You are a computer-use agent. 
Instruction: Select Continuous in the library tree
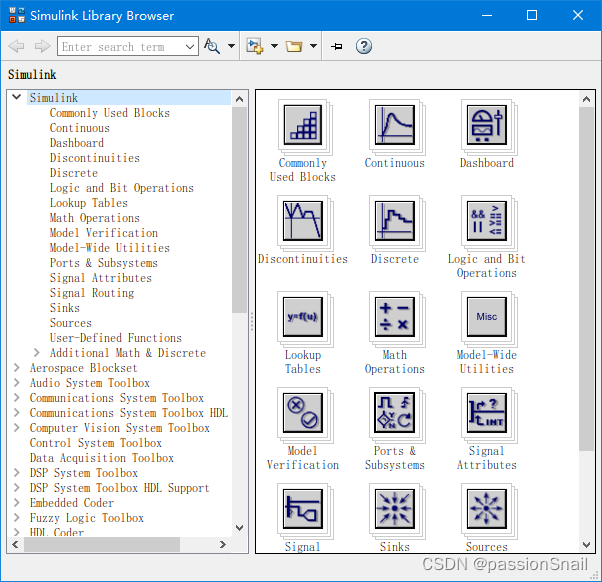click(x=79, y=128)
